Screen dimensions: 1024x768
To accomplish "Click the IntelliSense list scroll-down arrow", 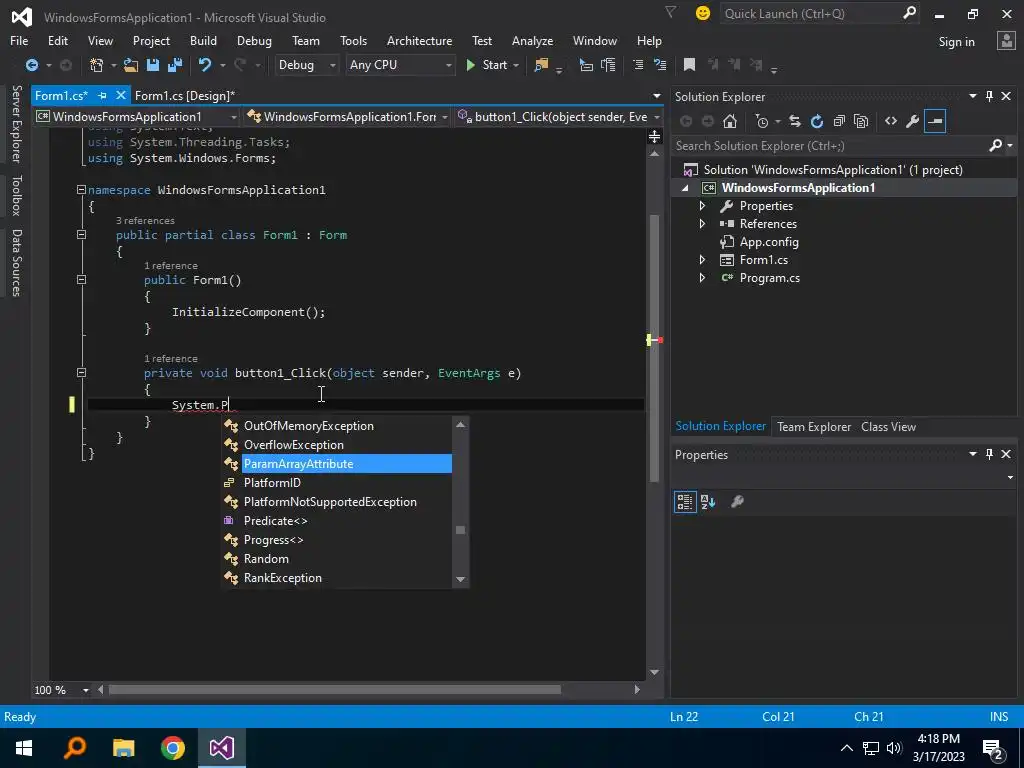I will click(x=460, y=579).
